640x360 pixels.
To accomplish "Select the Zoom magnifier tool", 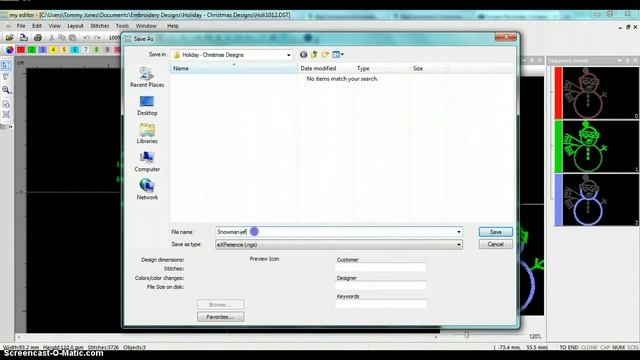I will coord(6,90).
